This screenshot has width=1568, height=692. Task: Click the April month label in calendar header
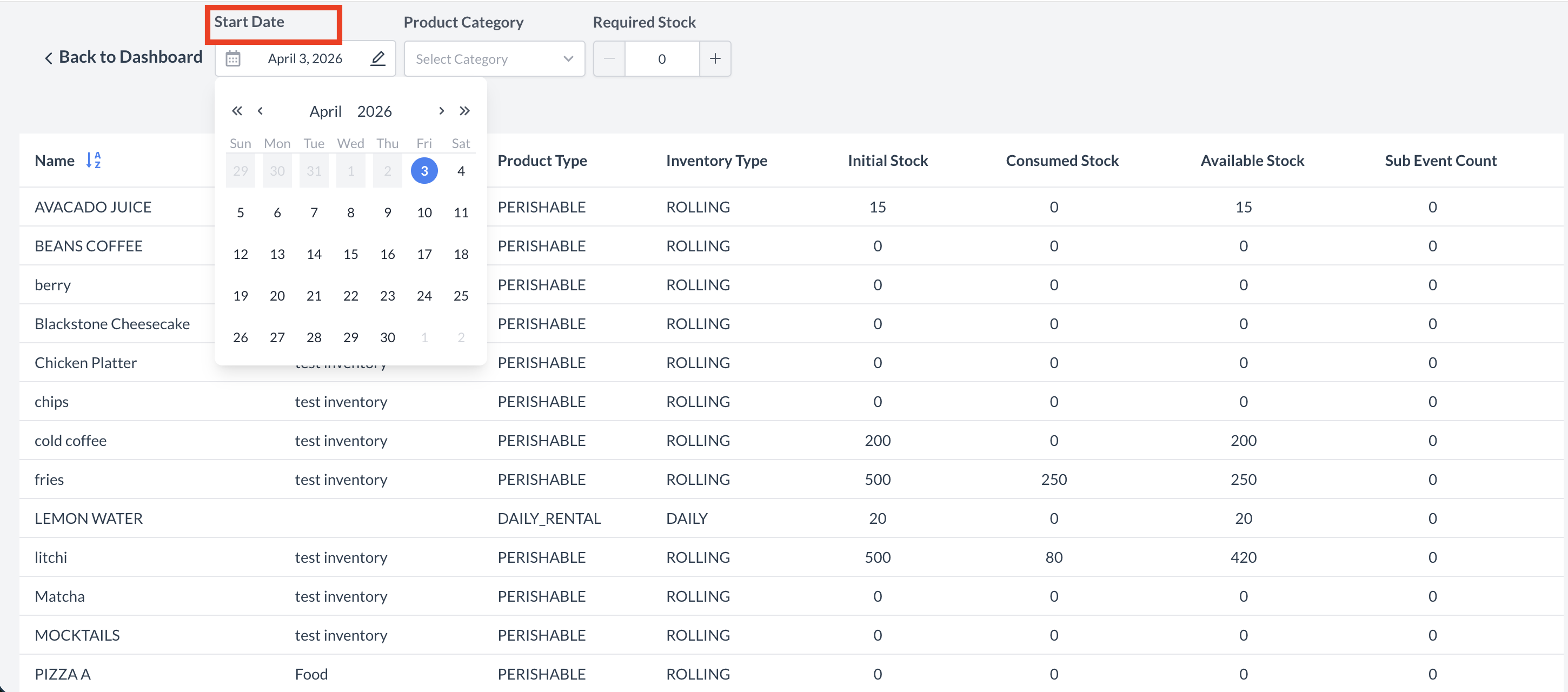tap(325, 111)
